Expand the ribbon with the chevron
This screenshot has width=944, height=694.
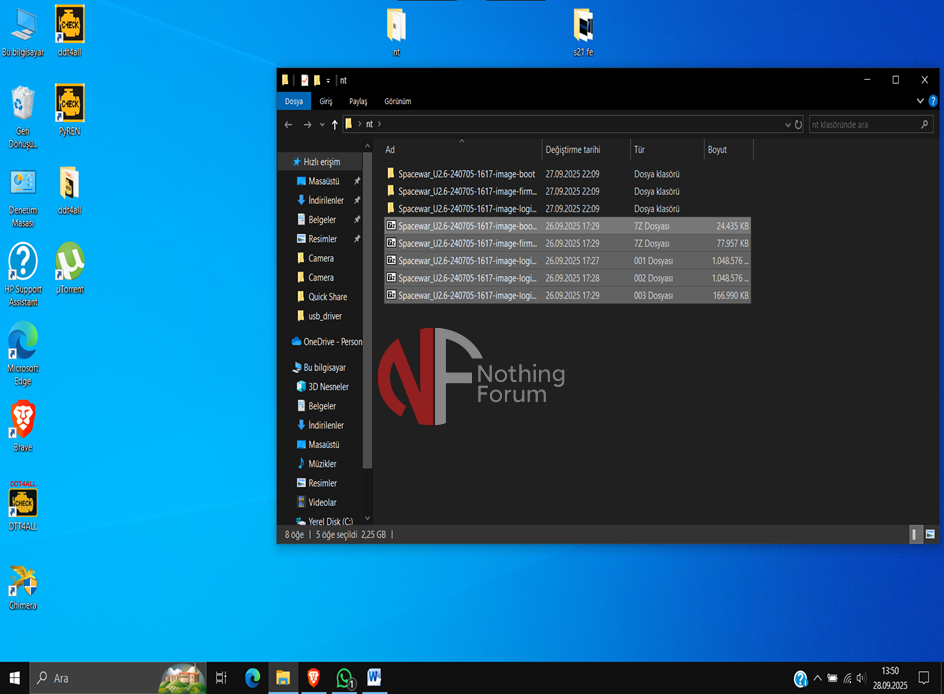pyautogui.click(x=920, y=101)
